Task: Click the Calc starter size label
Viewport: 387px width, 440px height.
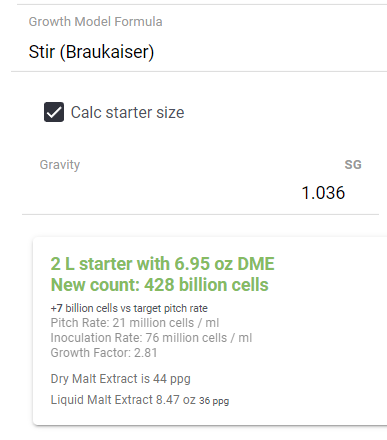Action: [127, 112]
